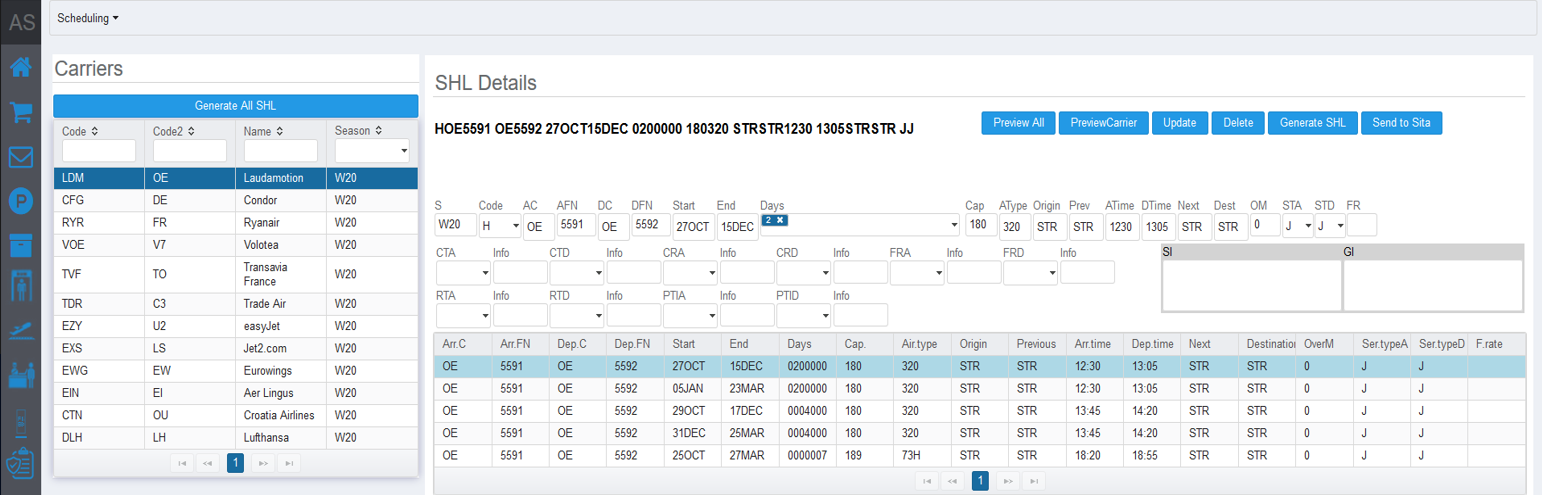Click the Send to Sita button

click(1401, 122)
